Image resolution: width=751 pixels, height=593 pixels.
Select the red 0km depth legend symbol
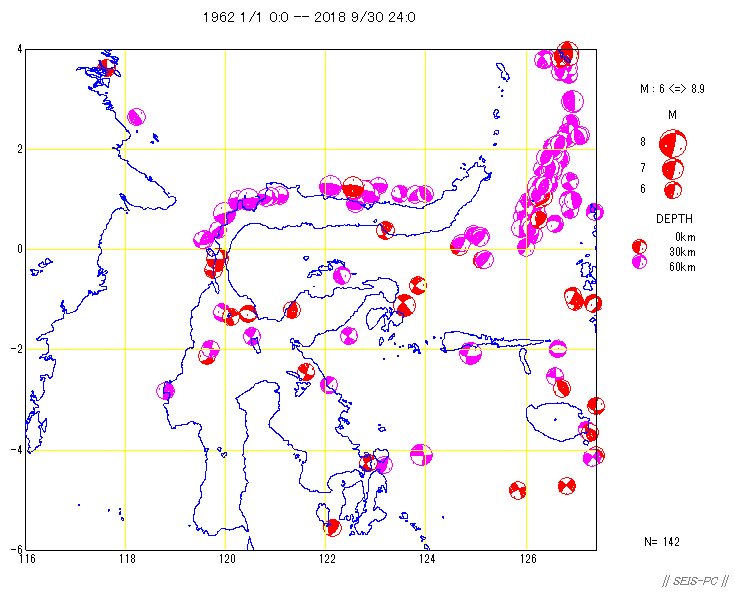pyautogui.click(x=639, y=247)
